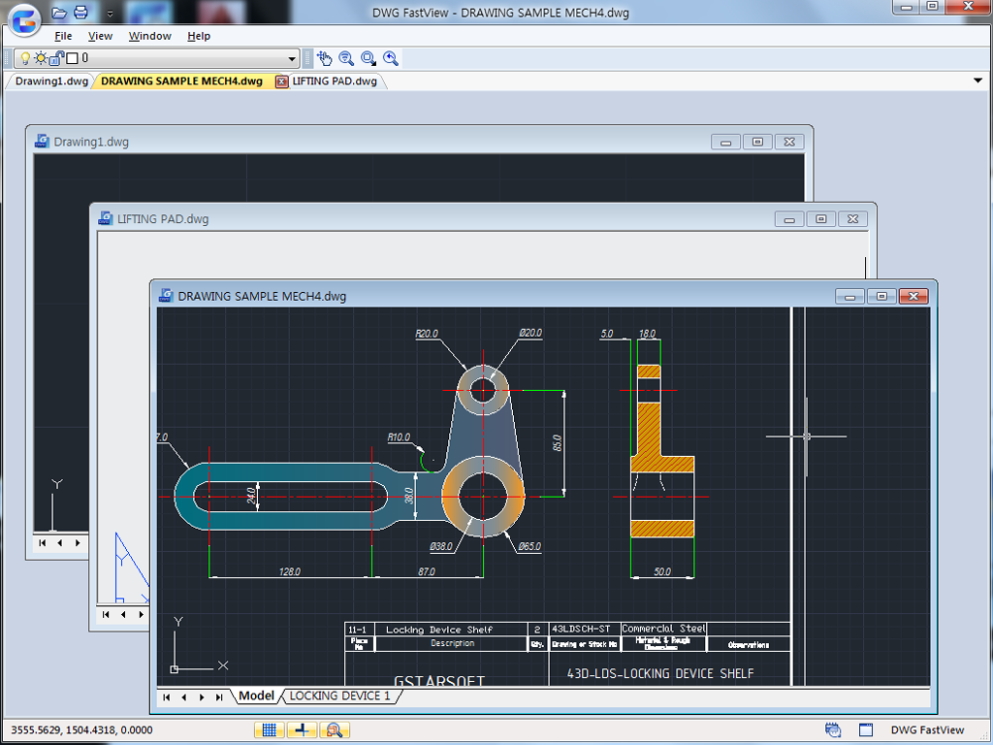This screenshot has width=993, height=745.
Task: Switch to the Drawing1.dwg document tab
Action: tap(51, 81)
